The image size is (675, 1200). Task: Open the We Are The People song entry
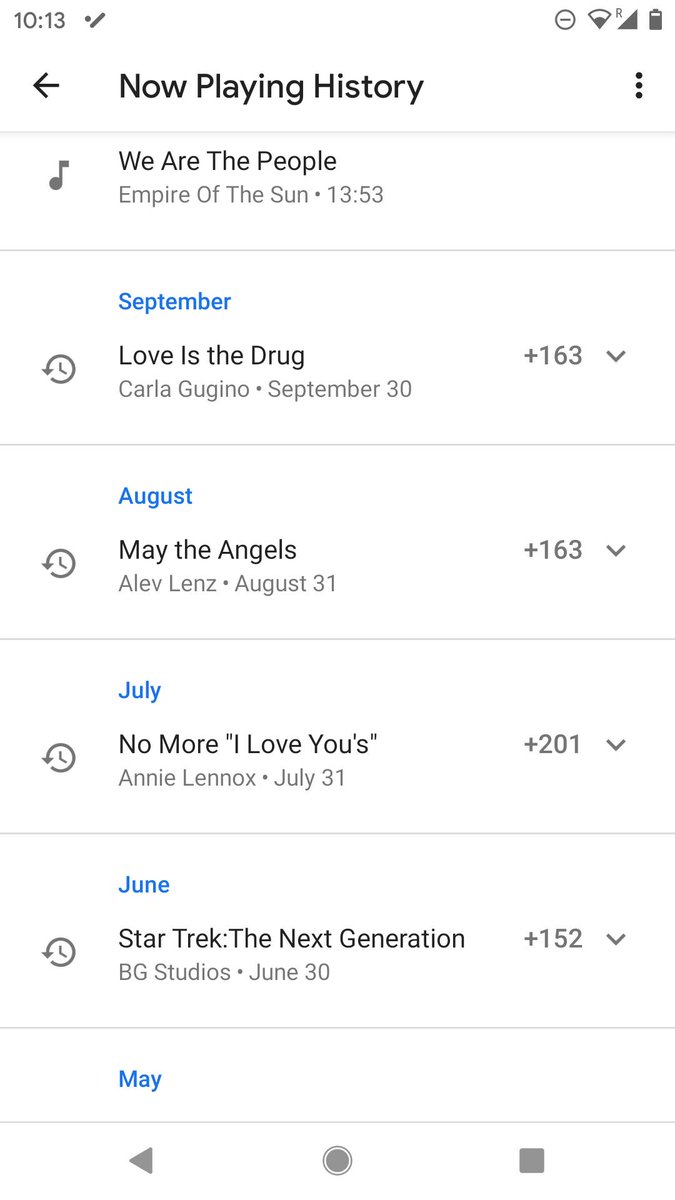(250, 177)
